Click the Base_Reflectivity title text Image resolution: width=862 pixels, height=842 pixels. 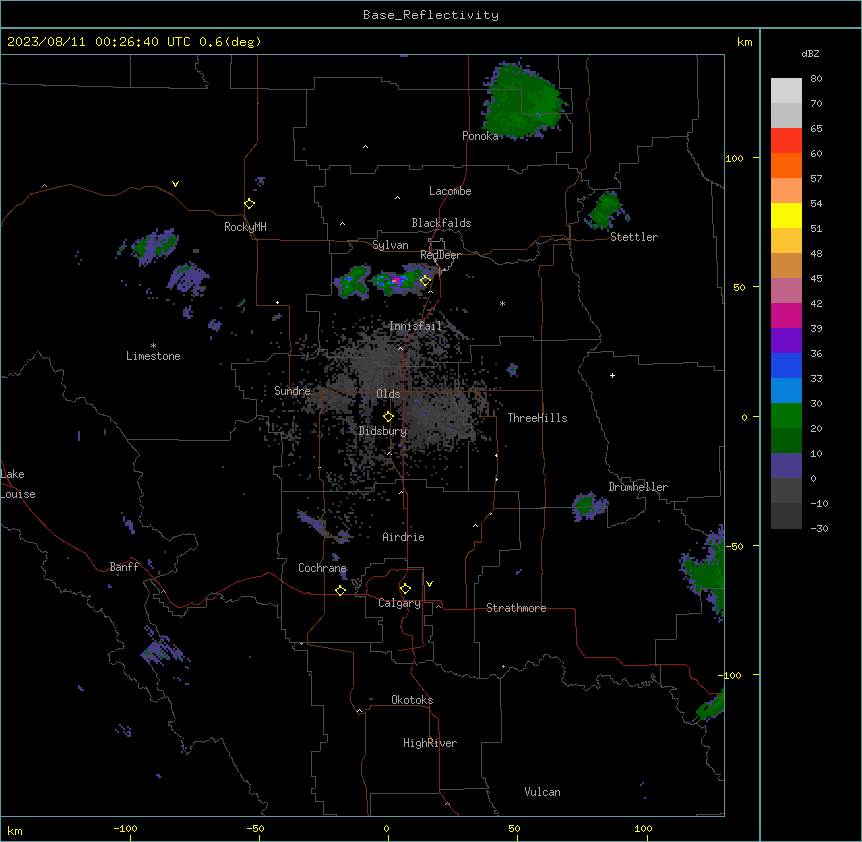coord(431,15)
